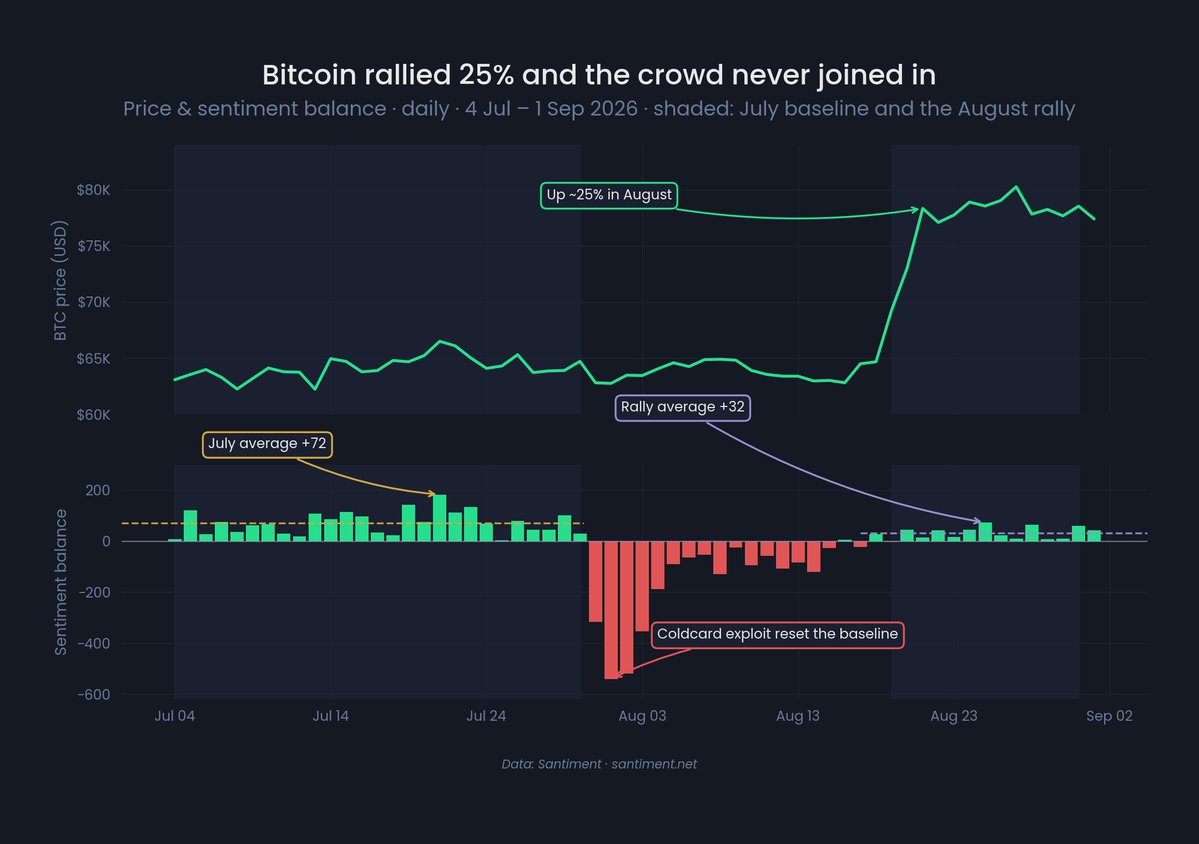Click the deepest red sentiment bar
The height and width of the screenshot is (844, 1199).
tap(611, 610)
